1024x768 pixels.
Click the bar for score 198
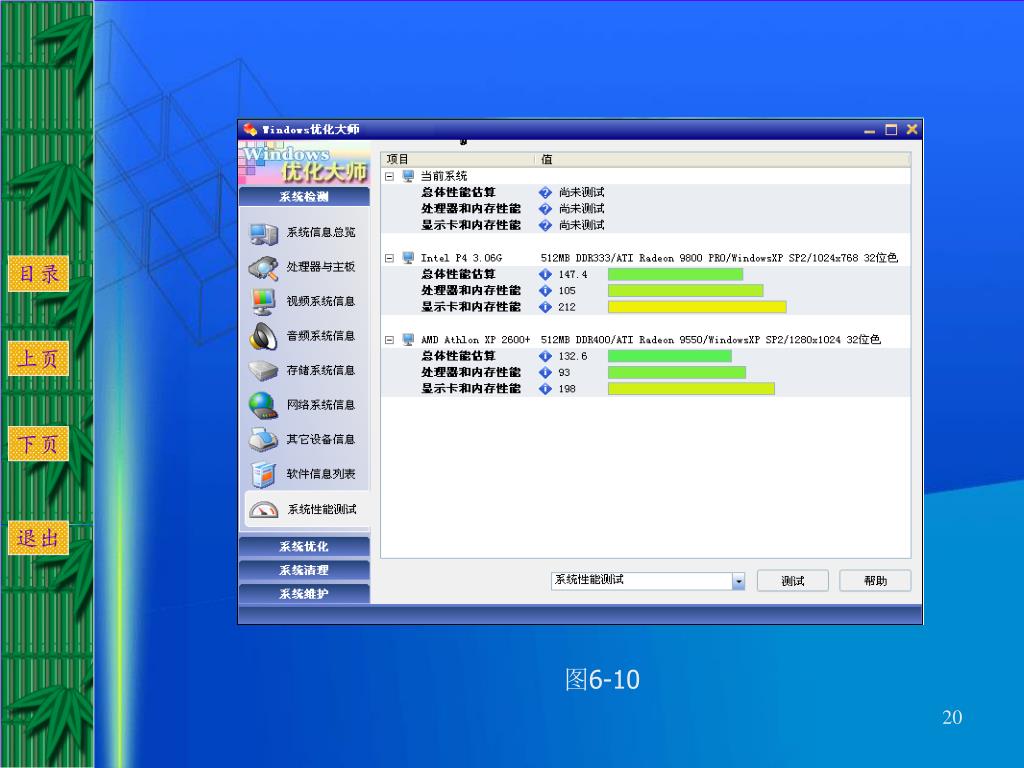pos(691,389)
